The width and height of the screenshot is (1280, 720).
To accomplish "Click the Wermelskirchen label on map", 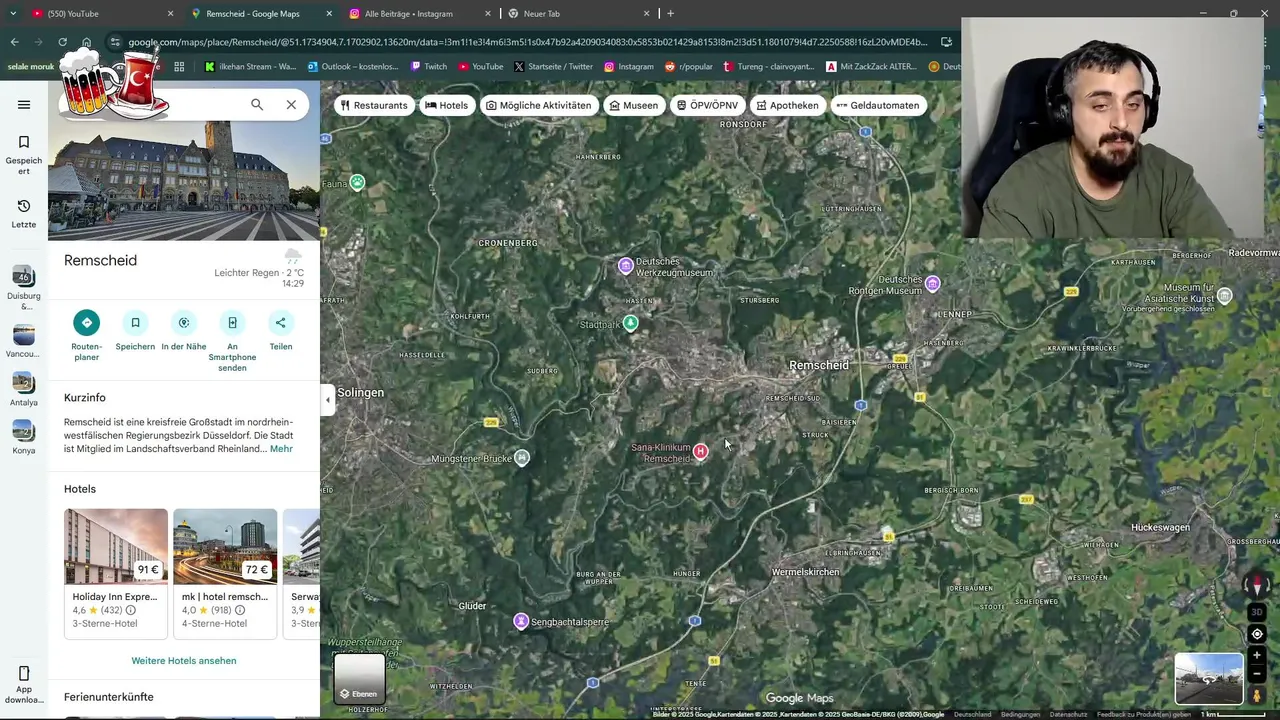I will point(806,572).
